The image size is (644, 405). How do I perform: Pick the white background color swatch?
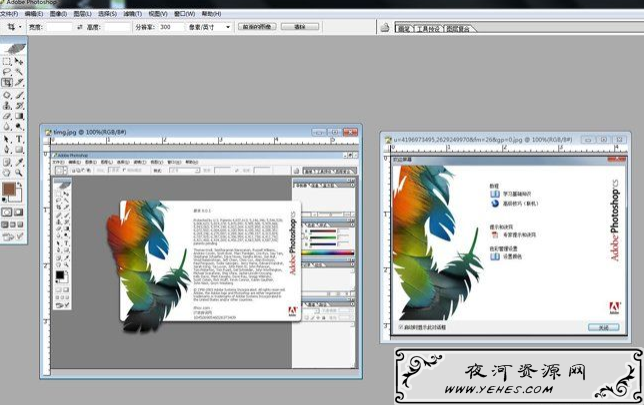(x=16, y=197)
